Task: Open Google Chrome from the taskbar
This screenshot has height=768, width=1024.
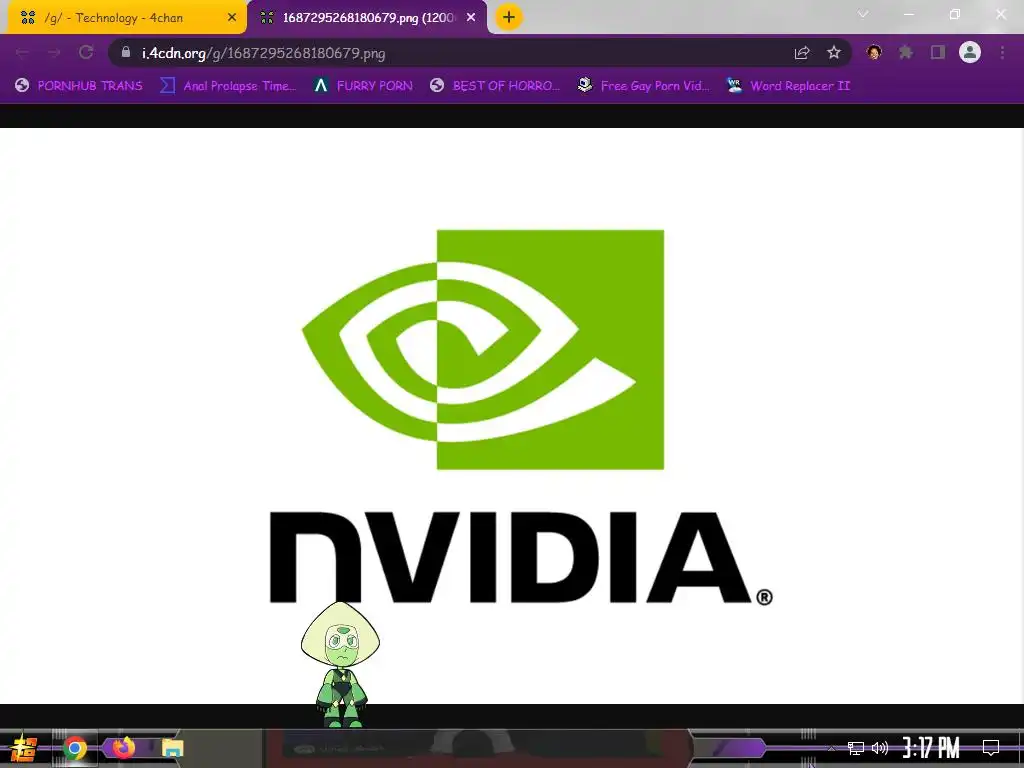Action: (x=75, y=748)
